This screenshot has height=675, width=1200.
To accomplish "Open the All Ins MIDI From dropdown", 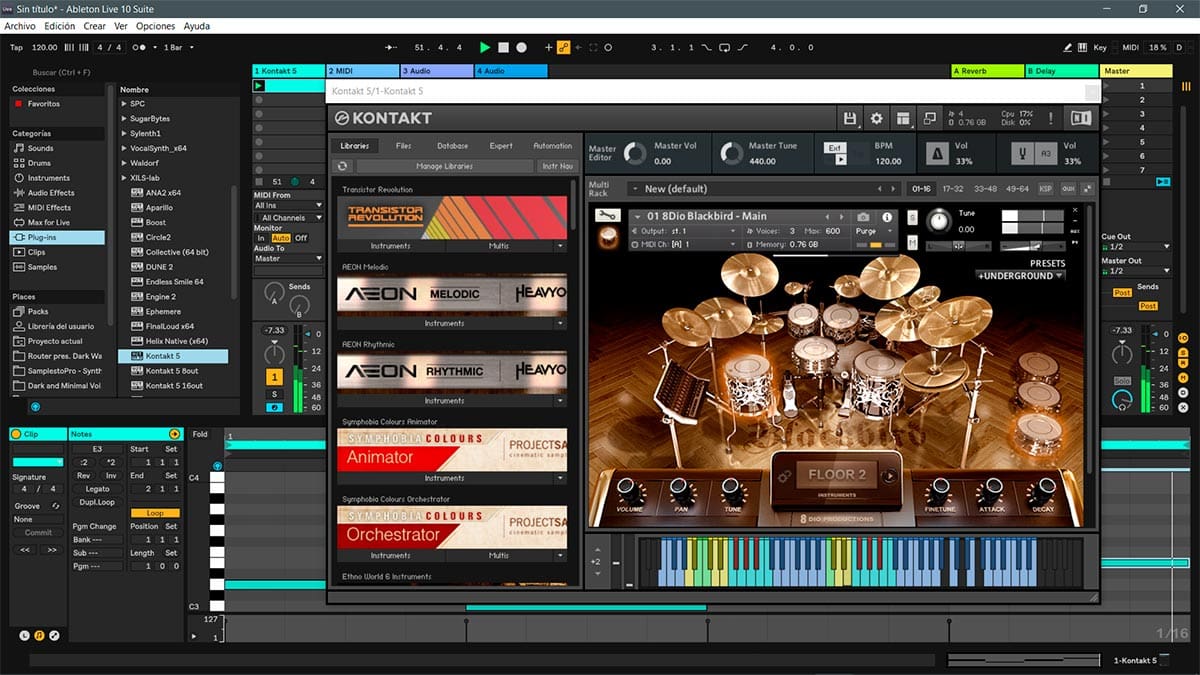I will (289, 205).
